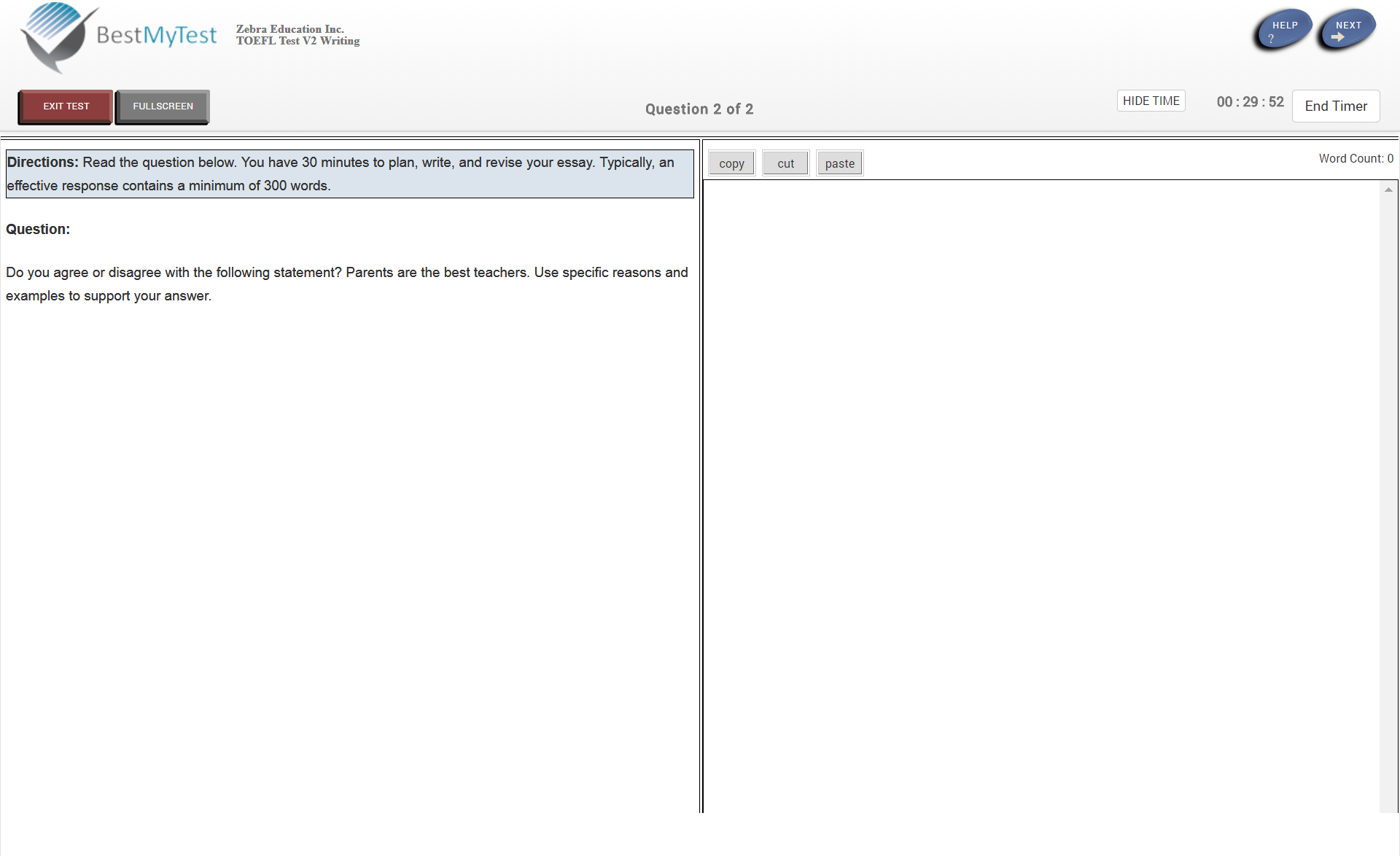Click the scroll up arrow in essay box
Screen dimensions: 1400x856
pyautogui.click(x=1388, y=190)
